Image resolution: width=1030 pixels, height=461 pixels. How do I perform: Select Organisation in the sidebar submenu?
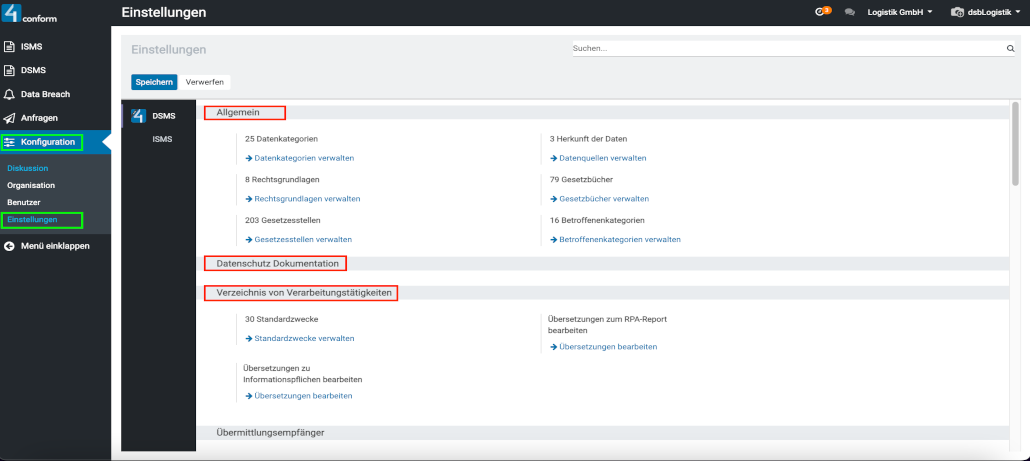(x=31, y=185)
